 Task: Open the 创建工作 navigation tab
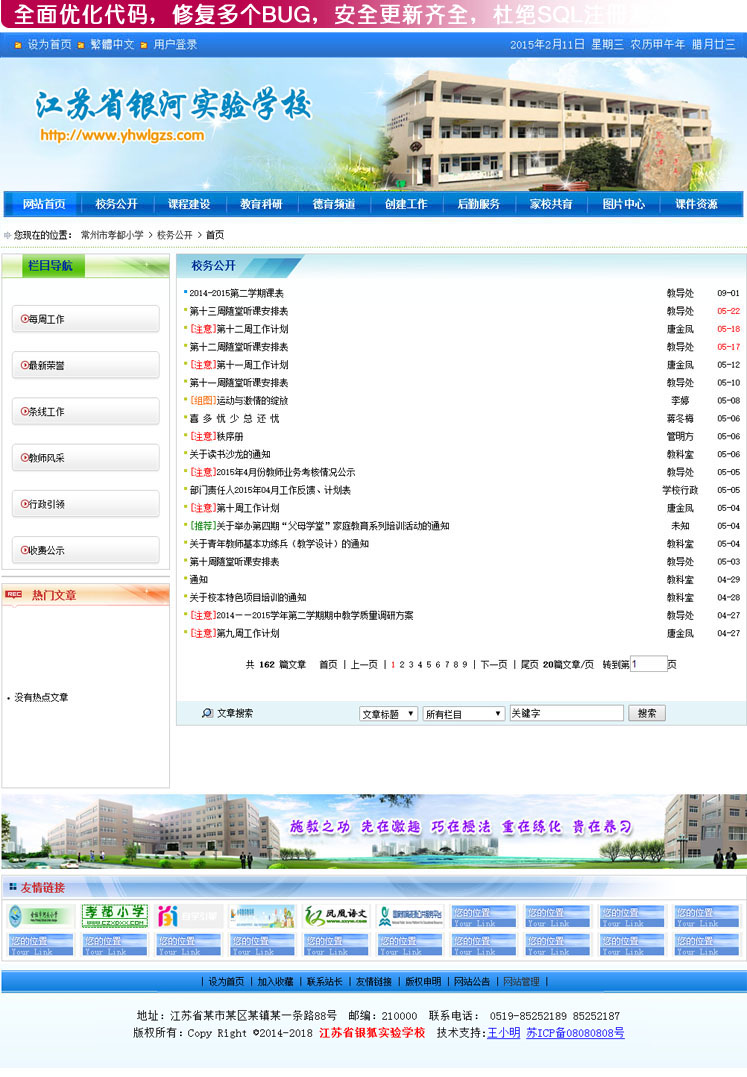(406, 204)
